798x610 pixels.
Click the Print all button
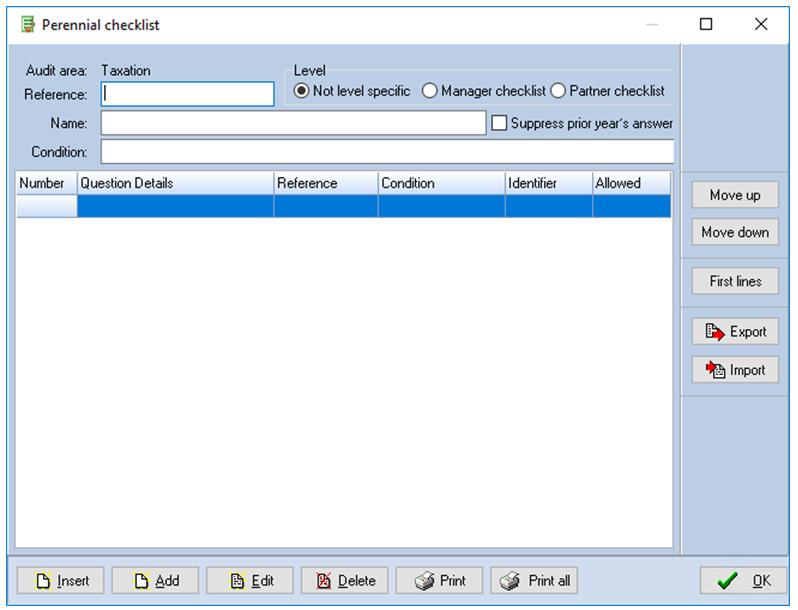click(534, 580)
